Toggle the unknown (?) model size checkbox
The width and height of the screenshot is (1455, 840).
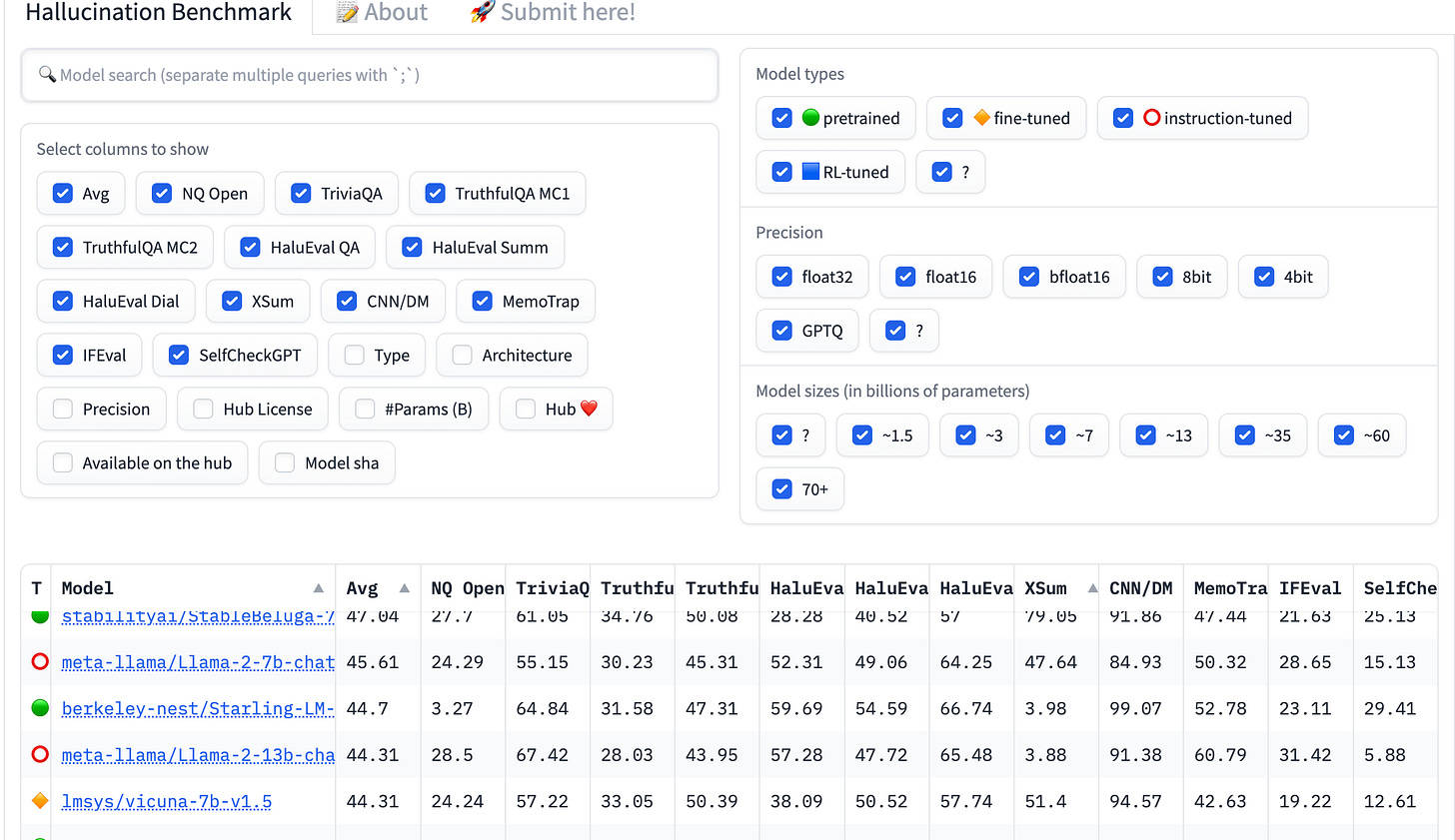click(x=782, y=435)
